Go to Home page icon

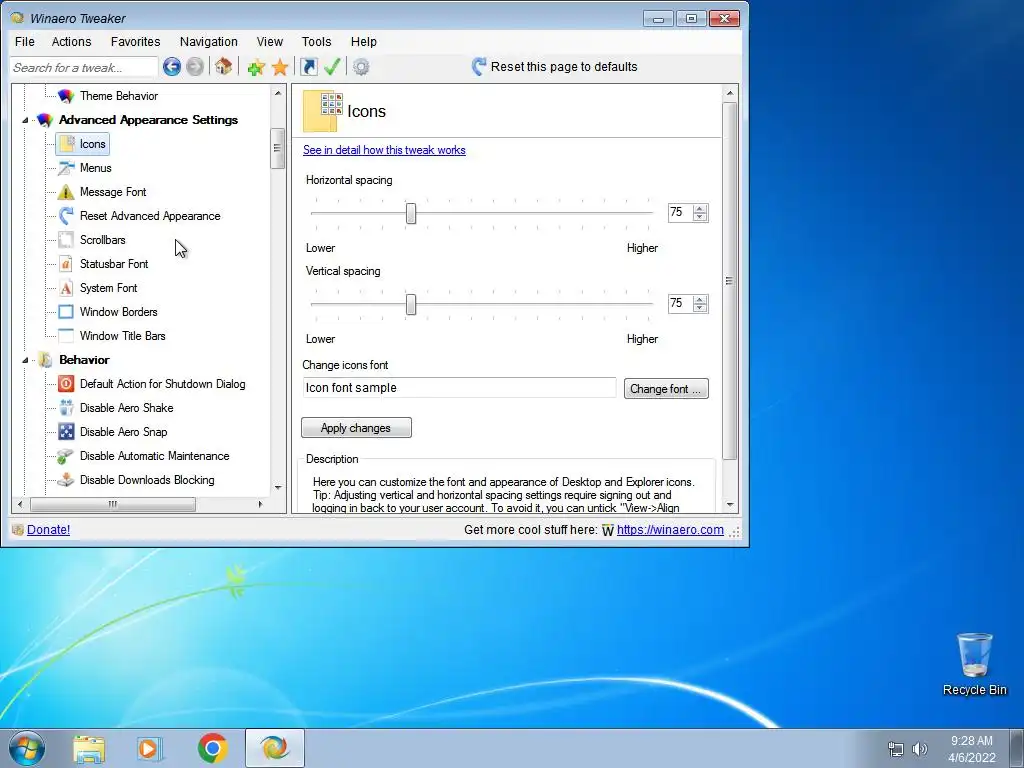[223, 66]
